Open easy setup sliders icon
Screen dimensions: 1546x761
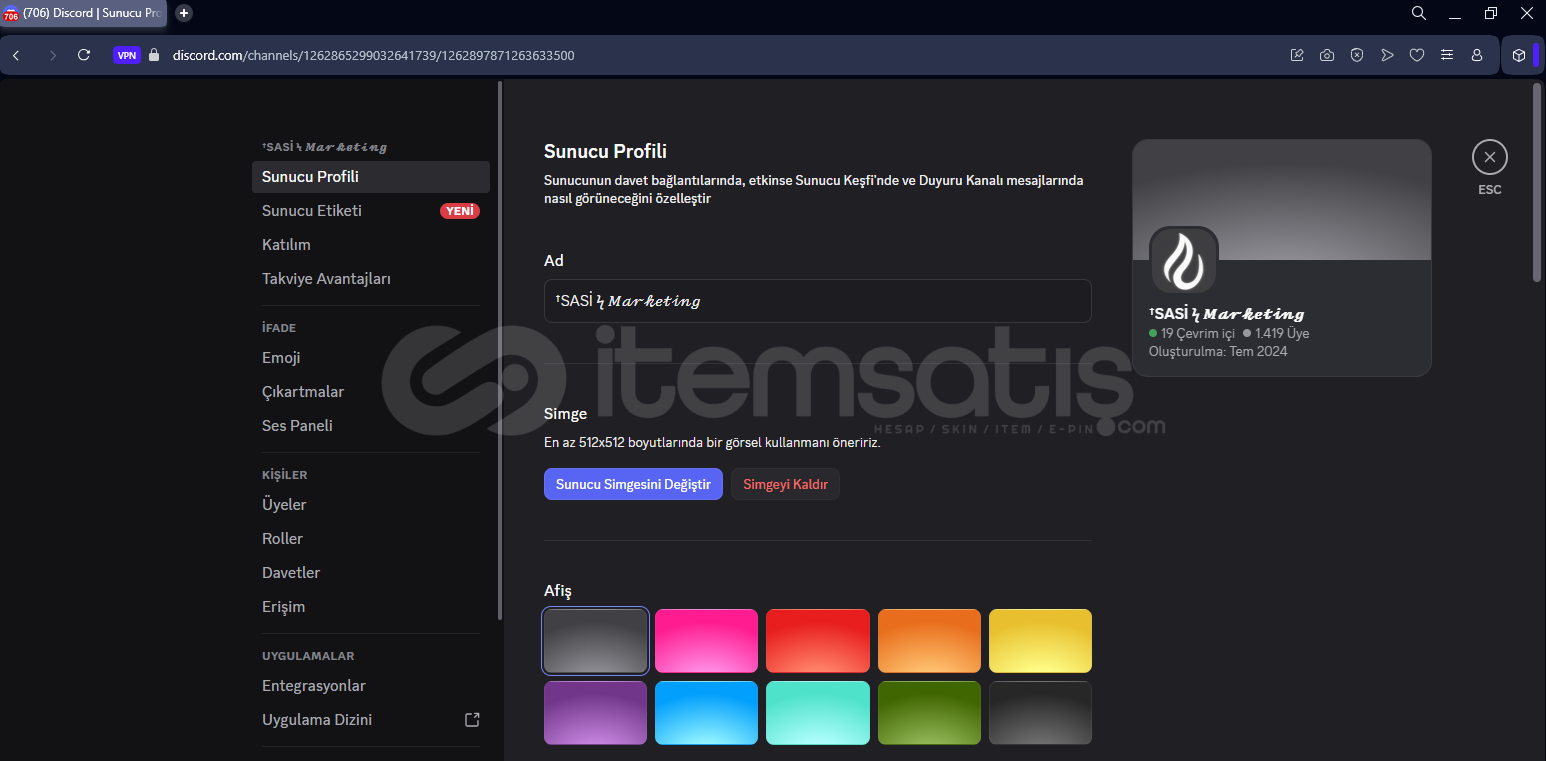(1447, 55)
